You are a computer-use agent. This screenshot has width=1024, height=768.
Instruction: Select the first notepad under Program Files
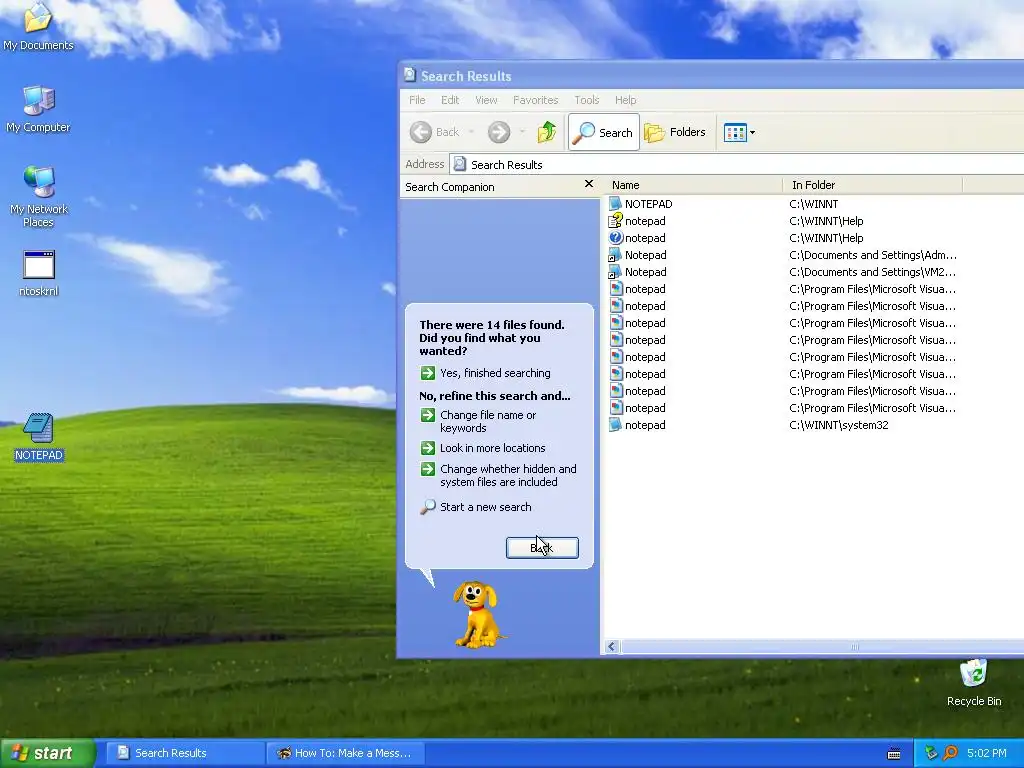[x=637, y=289]
